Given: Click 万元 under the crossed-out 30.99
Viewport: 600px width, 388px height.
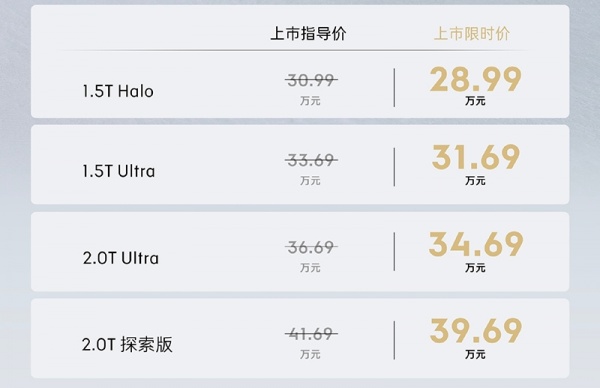Looking at the screenshot, I should click(x=310, y=101).
